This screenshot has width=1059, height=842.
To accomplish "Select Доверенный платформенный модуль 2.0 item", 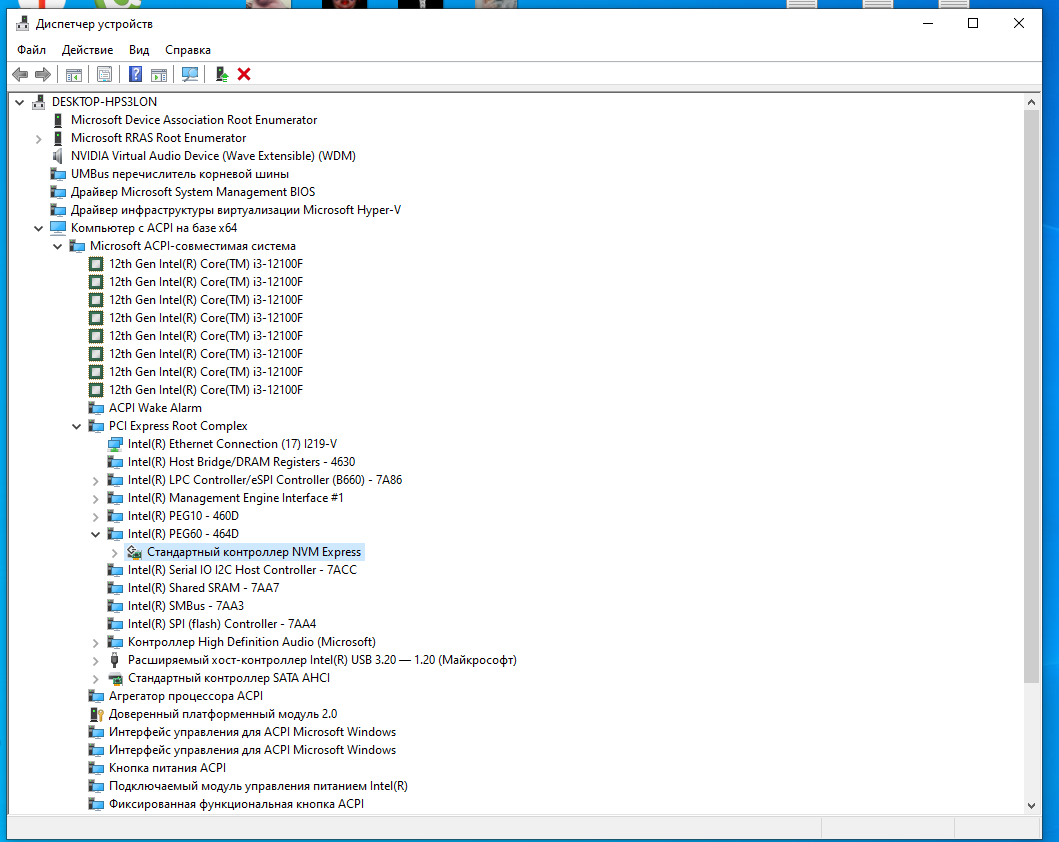I will [x=222, y=714].
